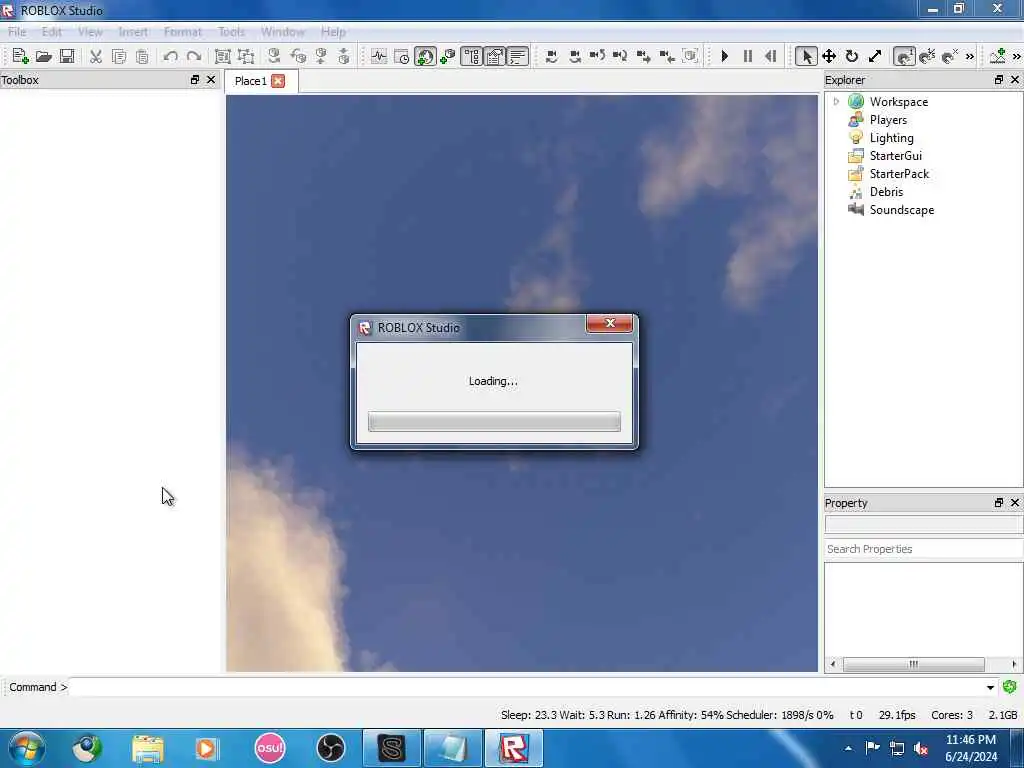Open the diagnostics graph icon

379,56
